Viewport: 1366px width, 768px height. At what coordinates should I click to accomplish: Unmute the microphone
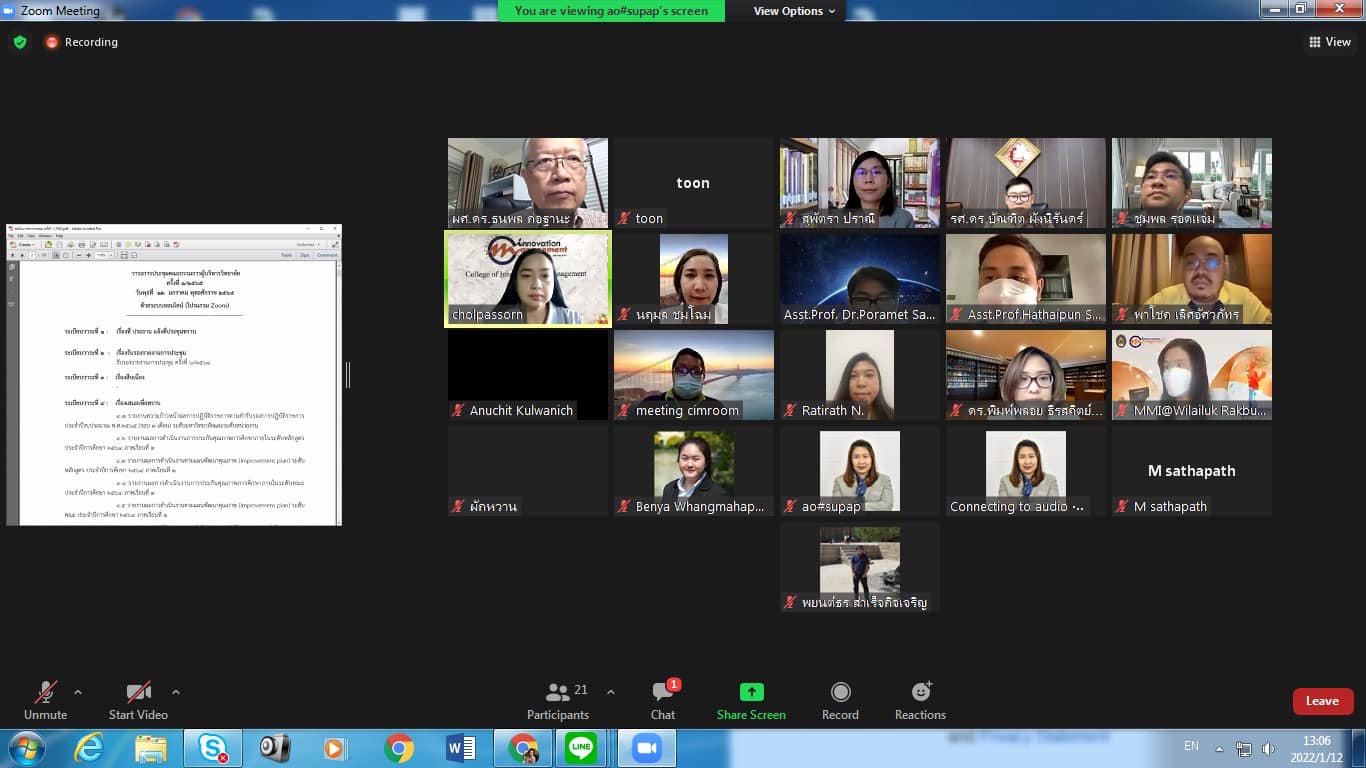click(x=45, y=700)
